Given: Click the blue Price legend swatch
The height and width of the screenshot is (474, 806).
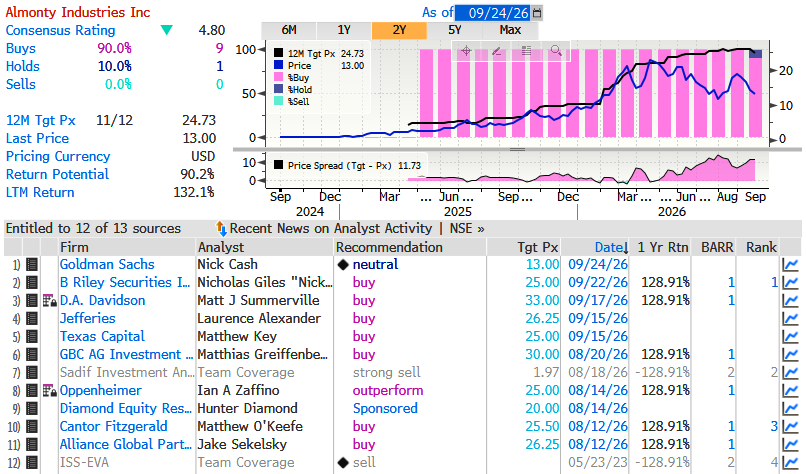Looking at the screenshot, I should 279,65.
